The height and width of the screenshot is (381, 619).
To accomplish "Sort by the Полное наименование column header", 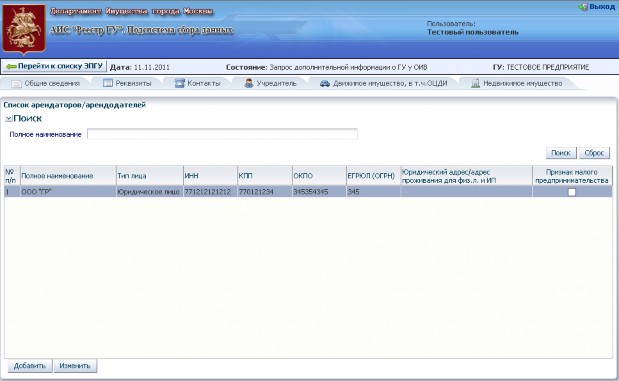I will click(68, 176).
